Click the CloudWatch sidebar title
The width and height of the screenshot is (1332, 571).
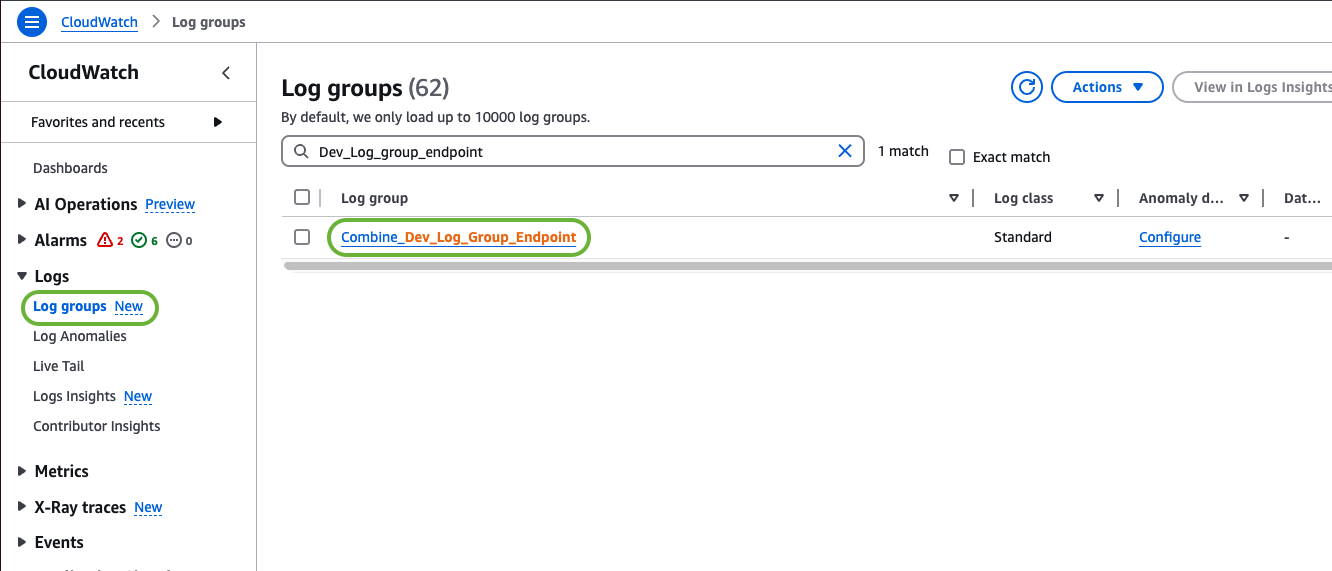click(x=84, y=72)
